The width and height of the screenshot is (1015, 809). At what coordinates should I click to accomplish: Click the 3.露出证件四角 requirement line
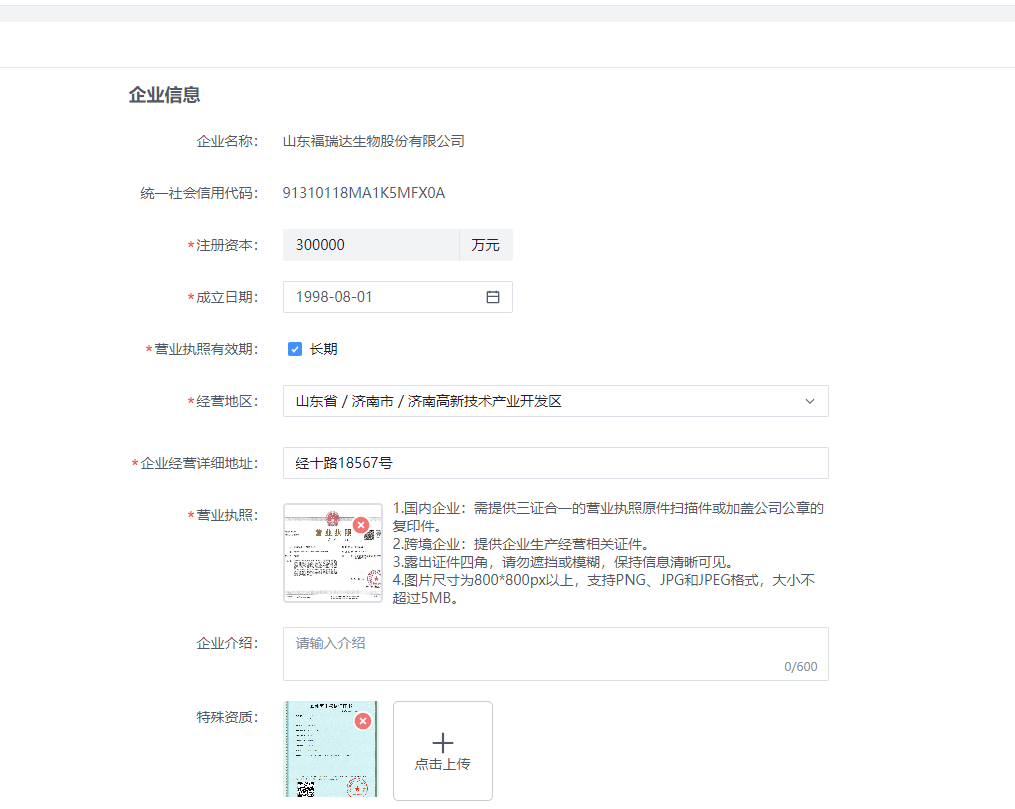click(563, 562)
